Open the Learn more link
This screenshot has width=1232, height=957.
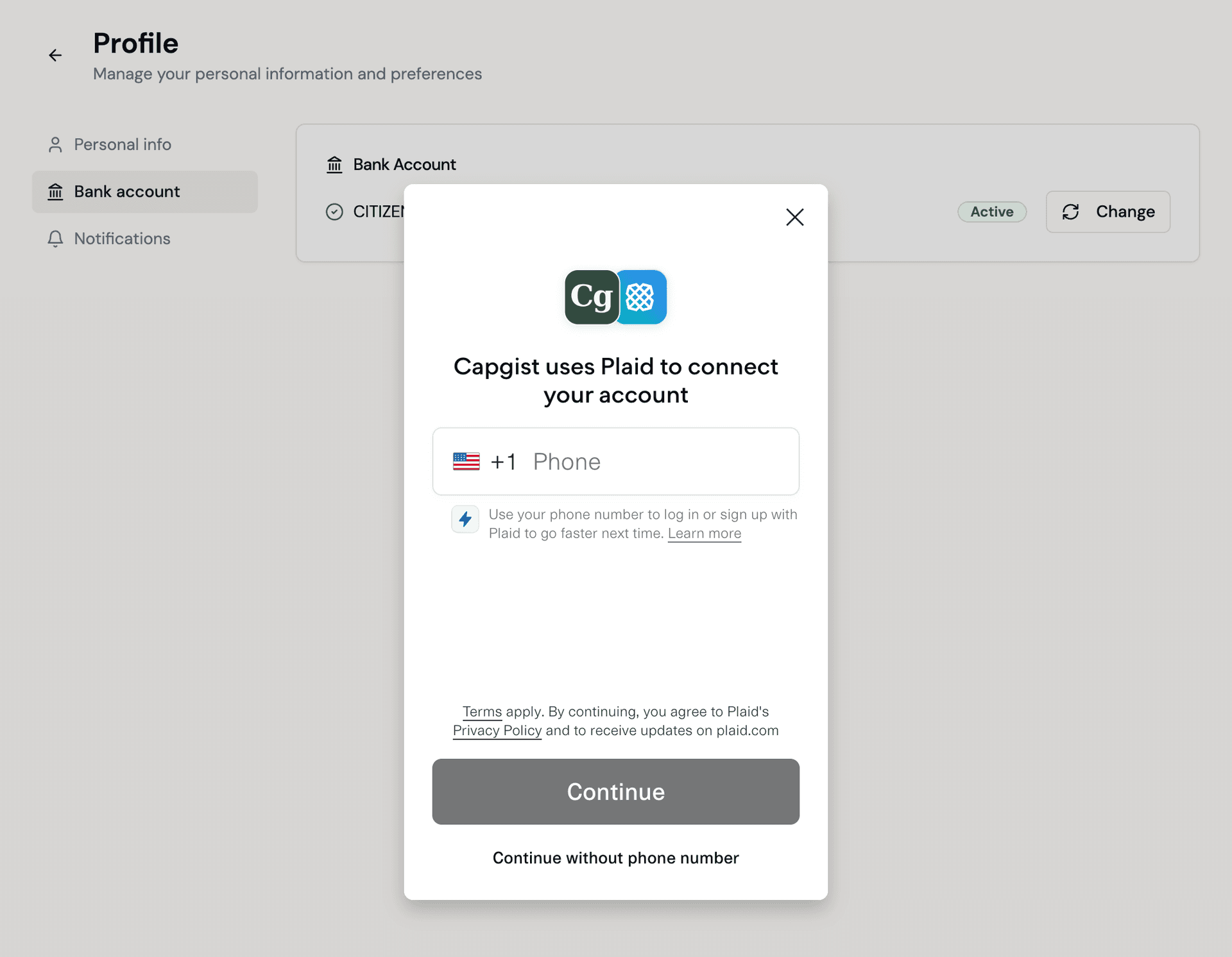point(704,534)
